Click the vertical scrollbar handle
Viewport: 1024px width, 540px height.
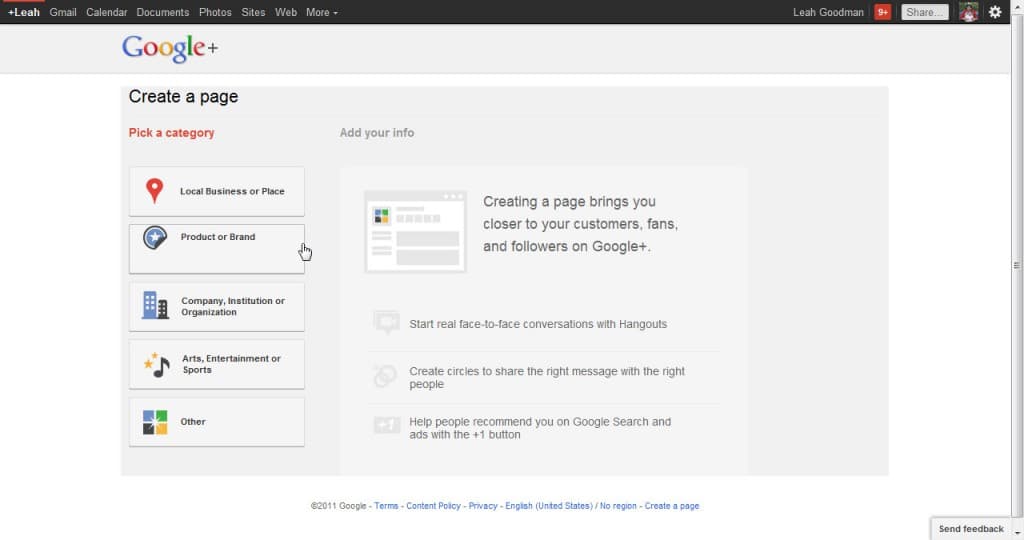tap(1017, 264)
